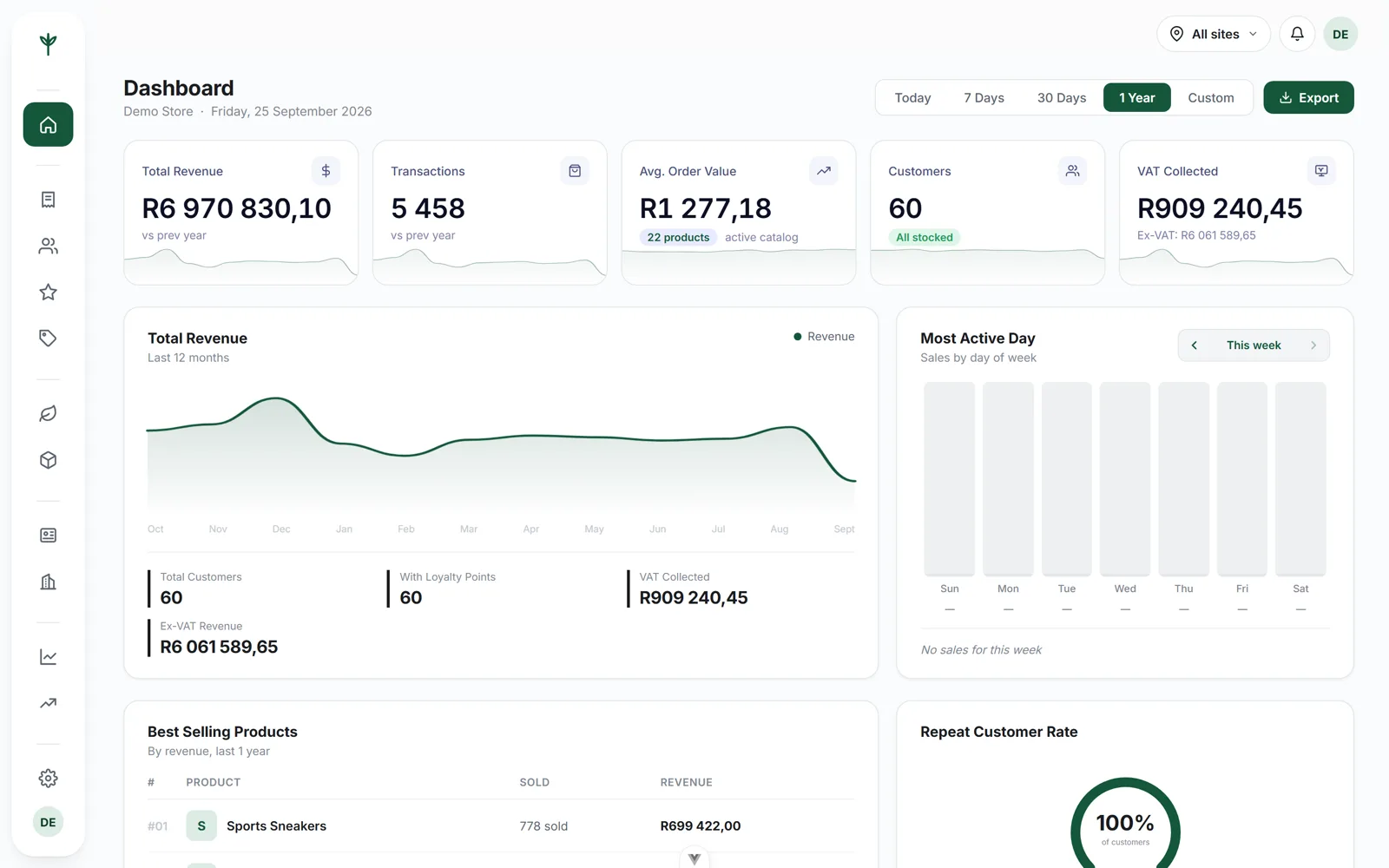Click the DE avatar at sidebar bottom
Viewport: 1389px width, 868px height.
coord(48,822)
